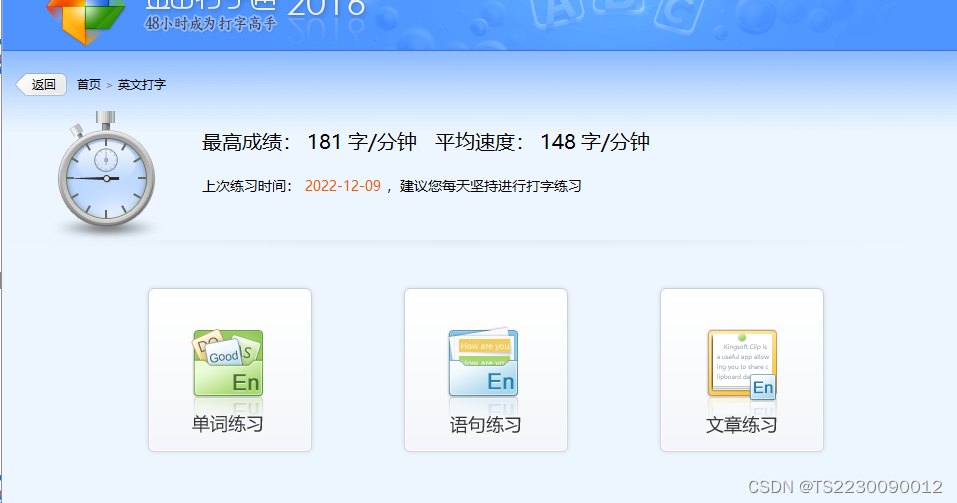This screenshot has height=503, width=957.
Task: Click the 建议您每天坚持进行打字练习 suggestion text
Action: [x=491, y=186]
